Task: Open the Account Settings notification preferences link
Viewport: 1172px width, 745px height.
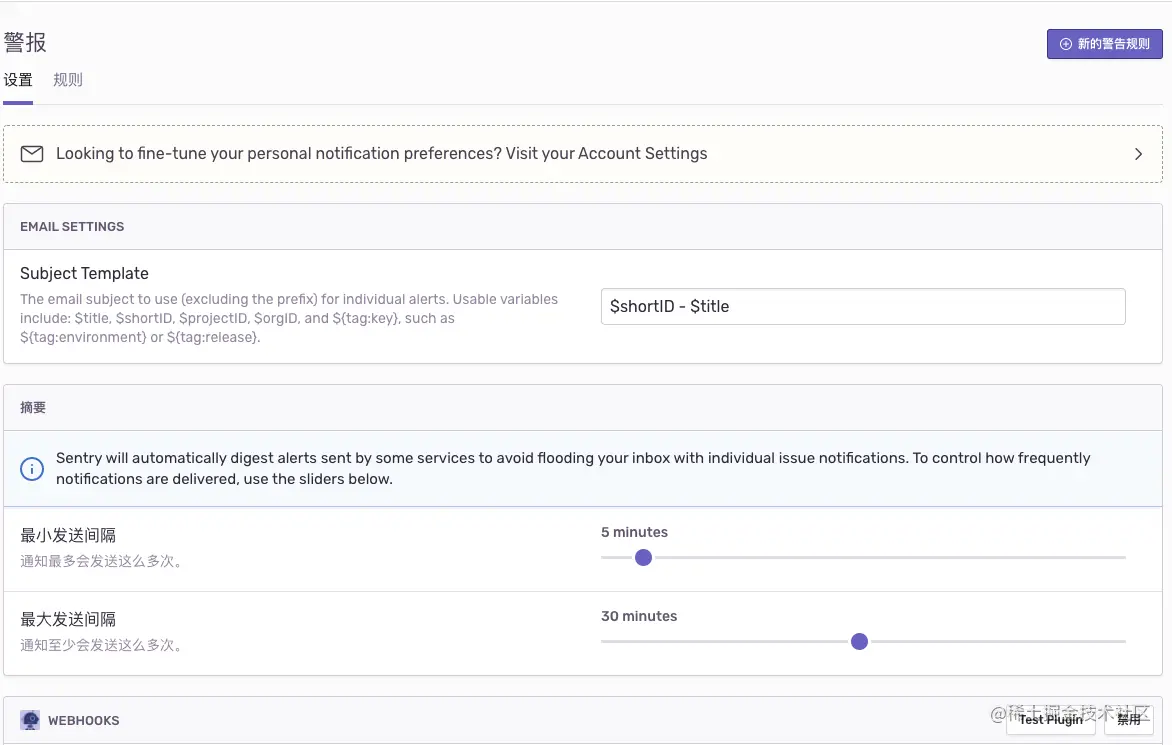Action: [x=381, y=154]
